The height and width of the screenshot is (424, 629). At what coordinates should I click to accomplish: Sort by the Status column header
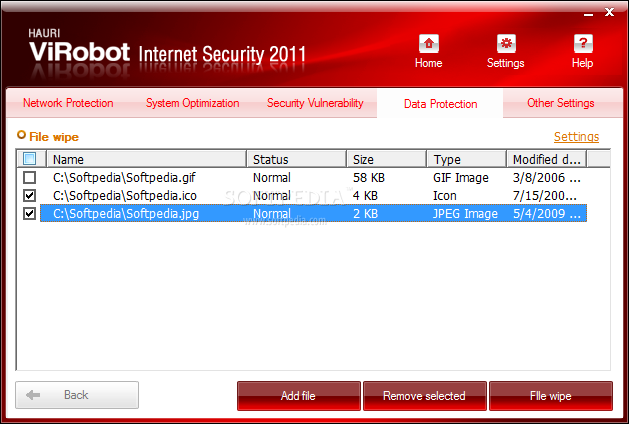(x=296, y=159)
